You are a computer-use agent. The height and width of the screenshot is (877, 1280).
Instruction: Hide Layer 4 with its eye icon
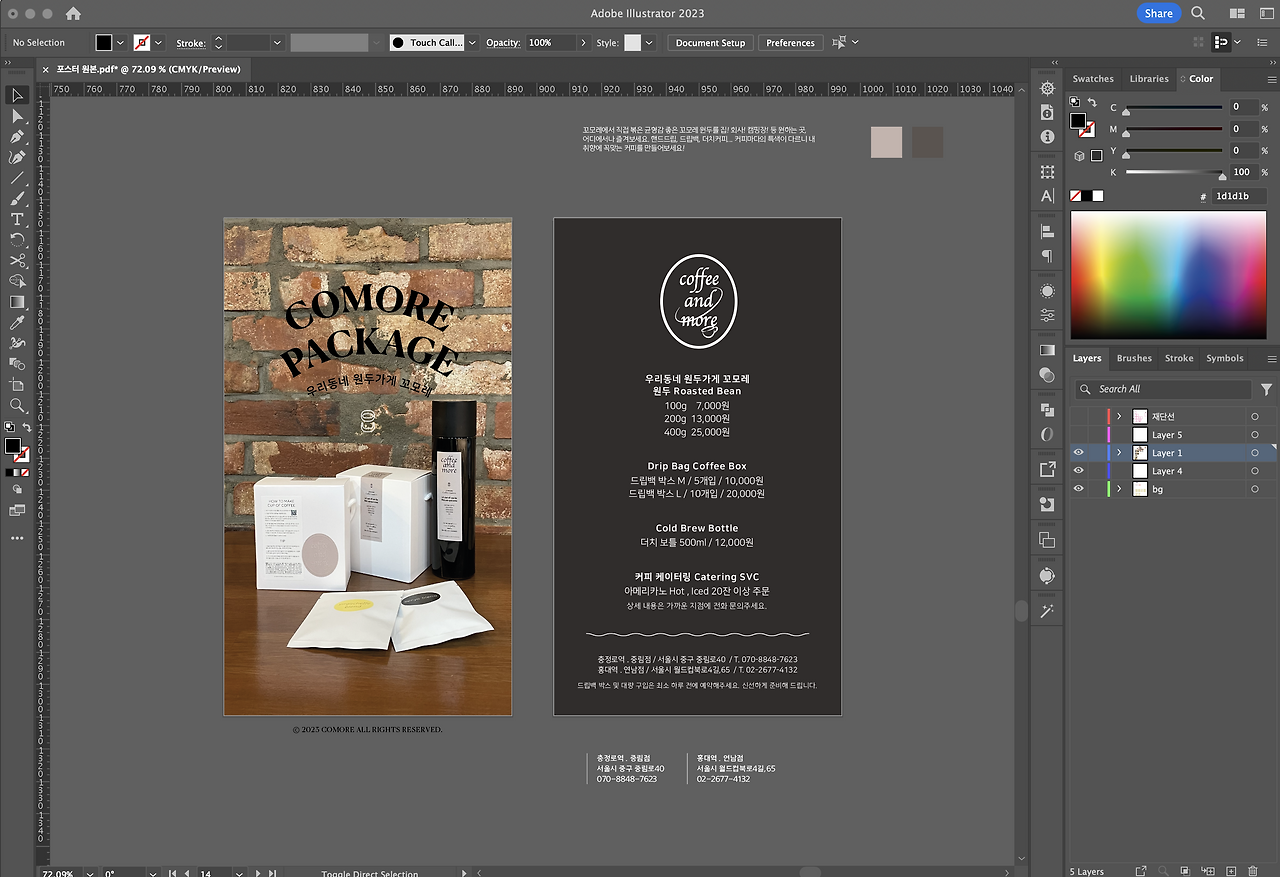point(1078,471)
